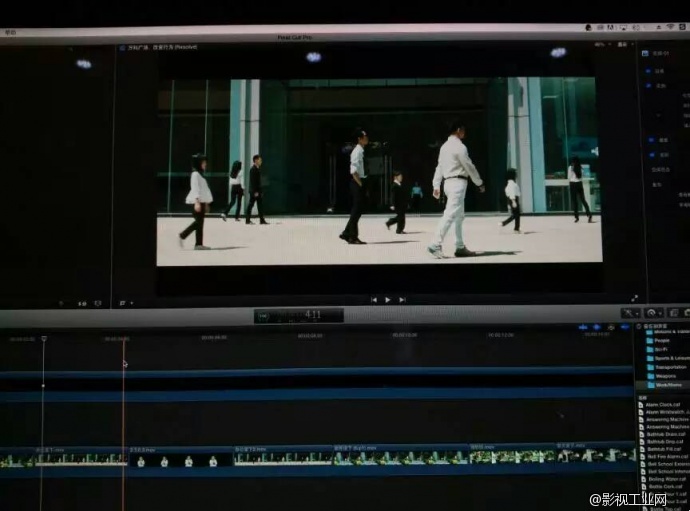Select the Weapons folder in the effects list
This screenshot has height=511, width=690.
coord(666,375)
